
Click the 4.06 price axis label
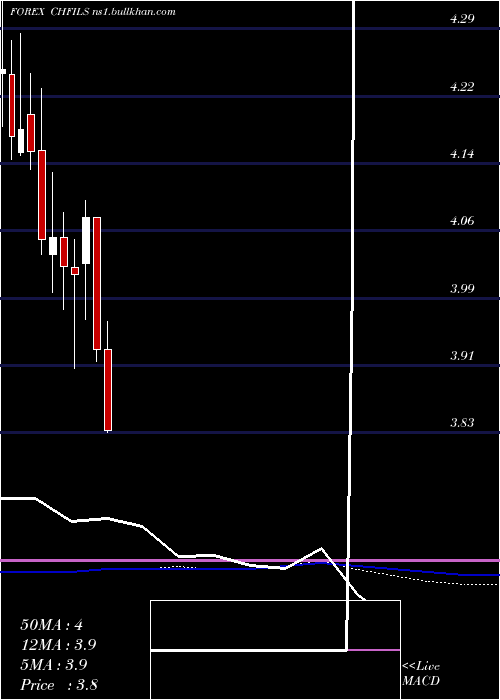(x=462, y=221)
